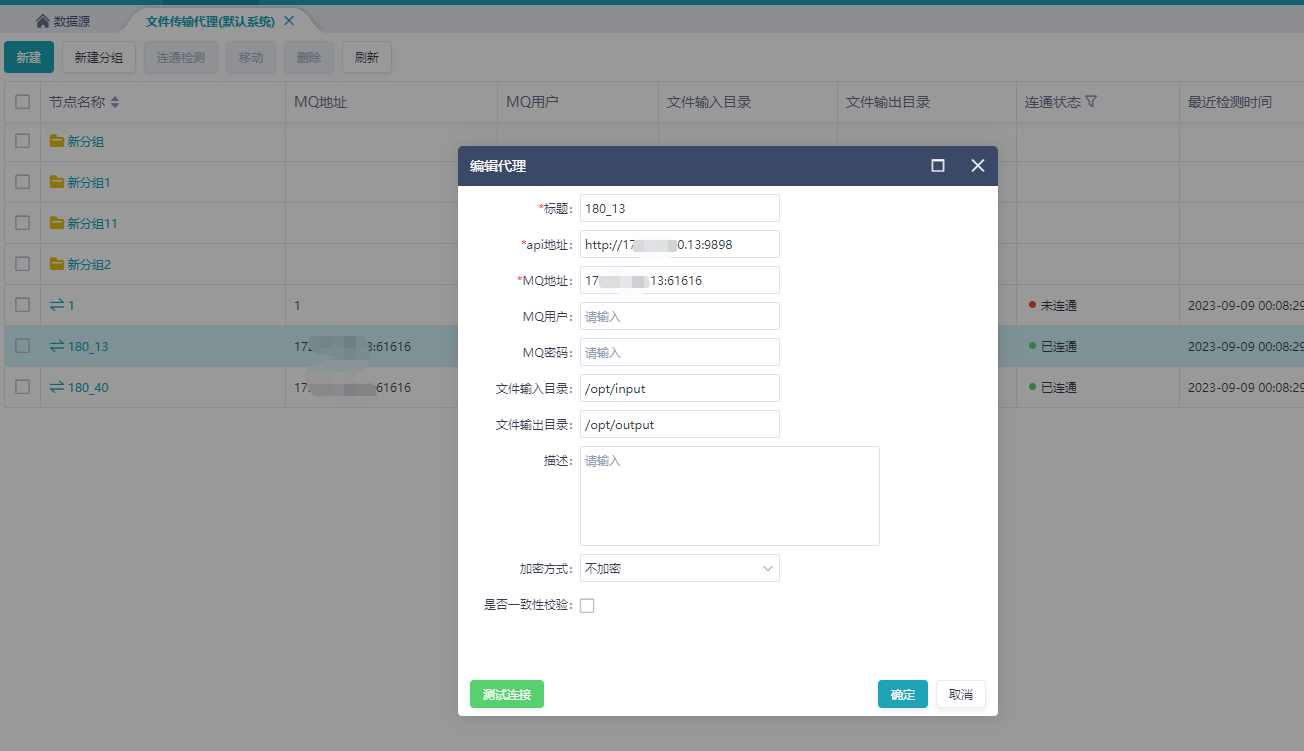Enable the 是否一致性校验 checkbox
The height and width of the screenshot is (751, 1304).
point(587,605)
